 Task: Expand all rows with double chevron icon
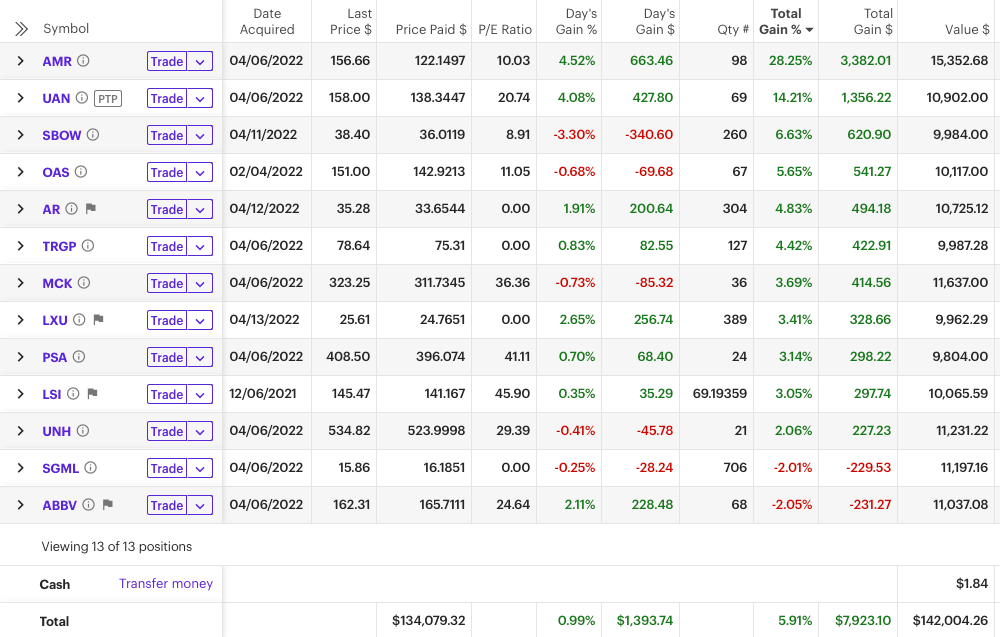[21, 29]
